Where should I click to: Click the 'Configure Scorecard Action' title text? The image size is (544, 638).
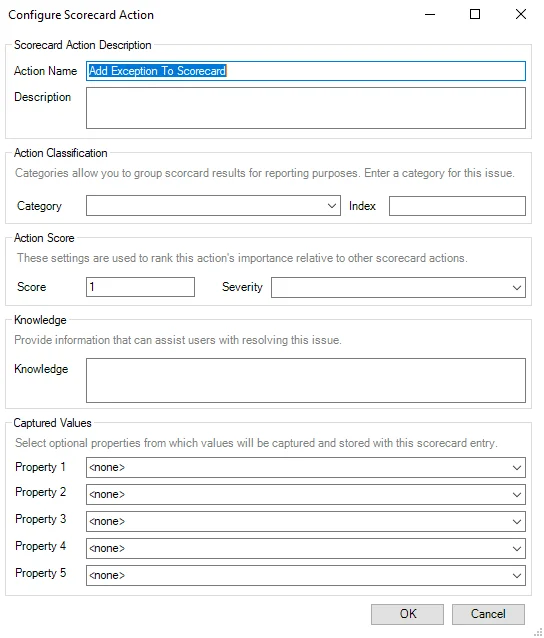(x=81, y=15)
